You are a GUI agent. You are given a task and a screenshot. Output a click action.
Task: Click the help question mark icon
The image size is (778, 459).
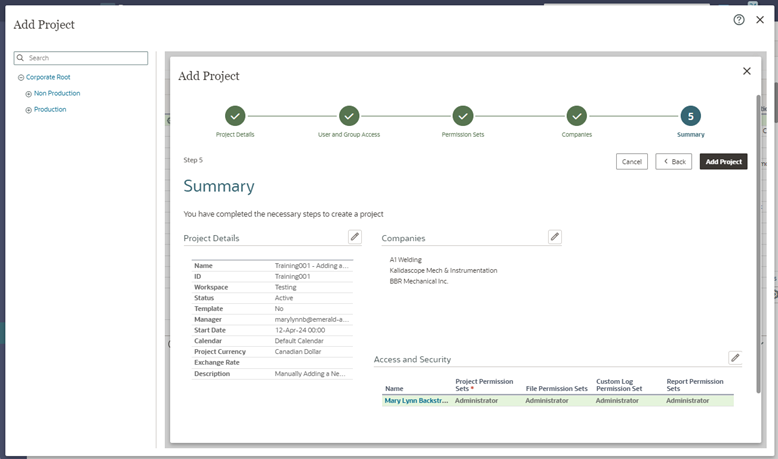click(739, 19)
